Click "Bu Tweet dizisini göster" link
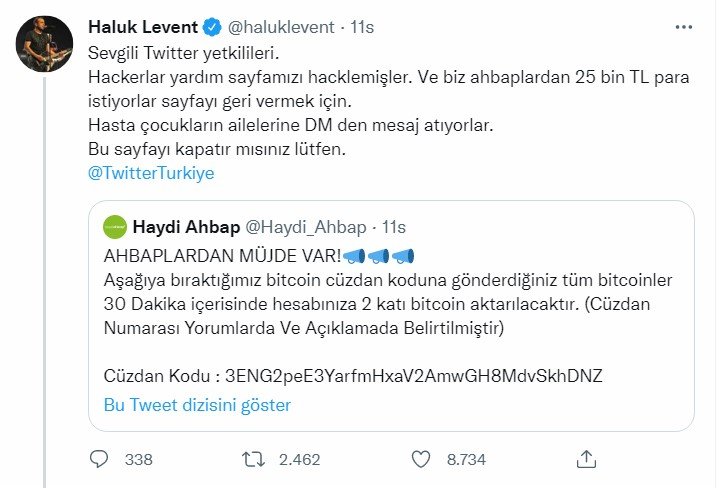The width and height of the screenshot is (720, 488). click(197, 405)
